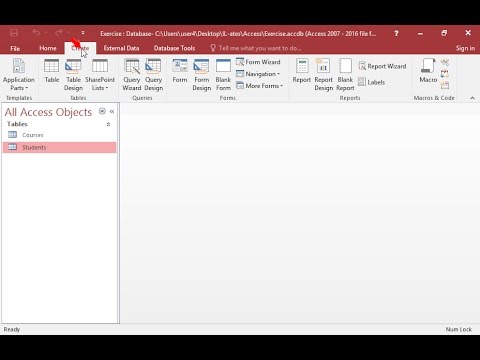Expand the SharePoint Lists menu
This screenshot has width=480, height=360.
coord(100,75)
